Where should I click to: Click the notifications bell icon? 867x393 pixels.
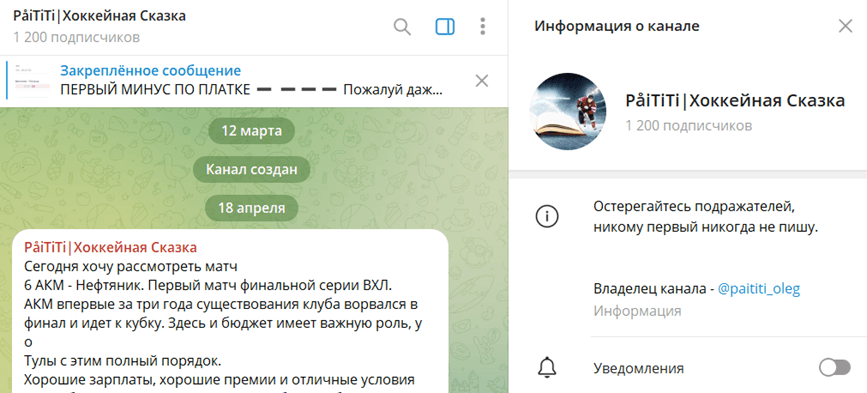pos(547,368)
